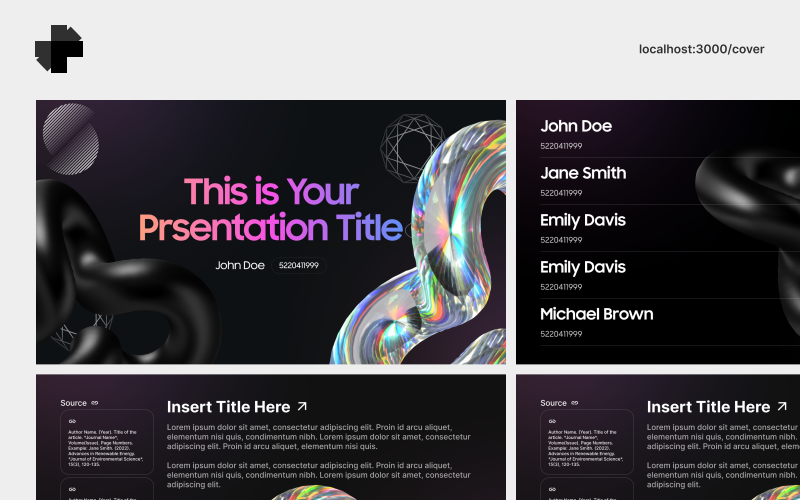800x500 pixels.
Task: Select Michael Brown in the members list
Action: coord(596,314)
